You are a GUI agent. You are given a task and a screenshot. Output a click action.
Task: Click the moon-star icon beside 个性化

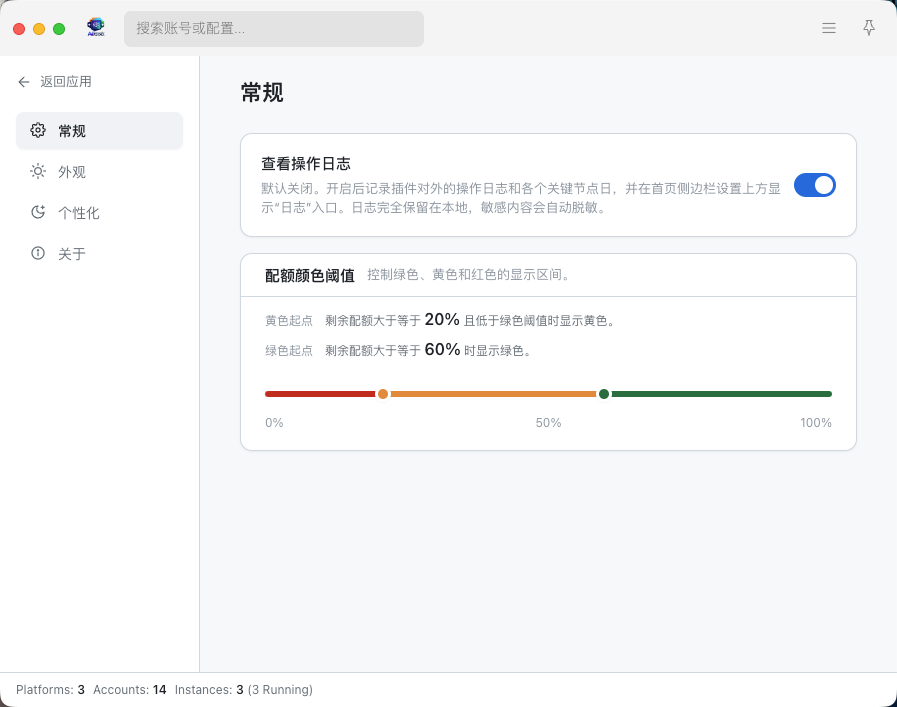pyautogui.click(x=38, y=213)
